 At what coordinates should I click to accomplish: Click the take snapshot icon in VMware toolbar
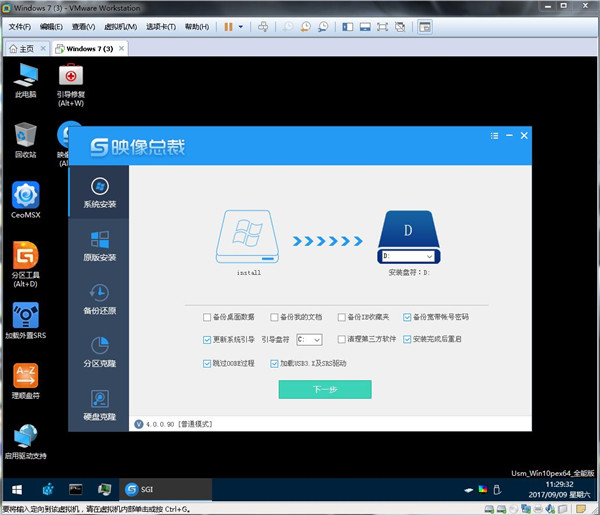[288, 27]
